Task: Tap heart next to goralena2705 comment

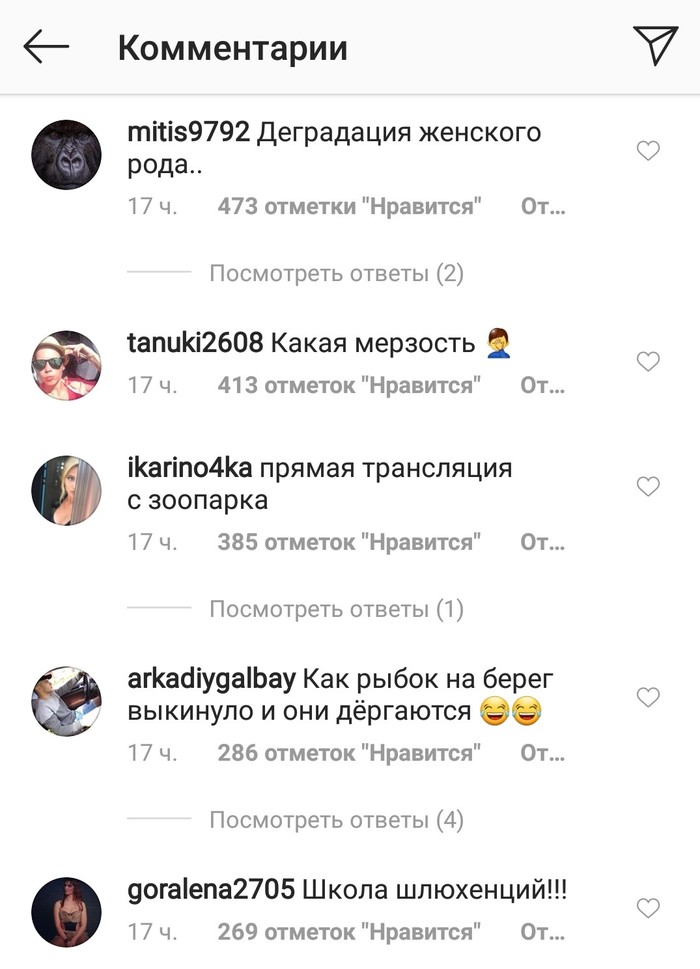Action: coord(648,908)
